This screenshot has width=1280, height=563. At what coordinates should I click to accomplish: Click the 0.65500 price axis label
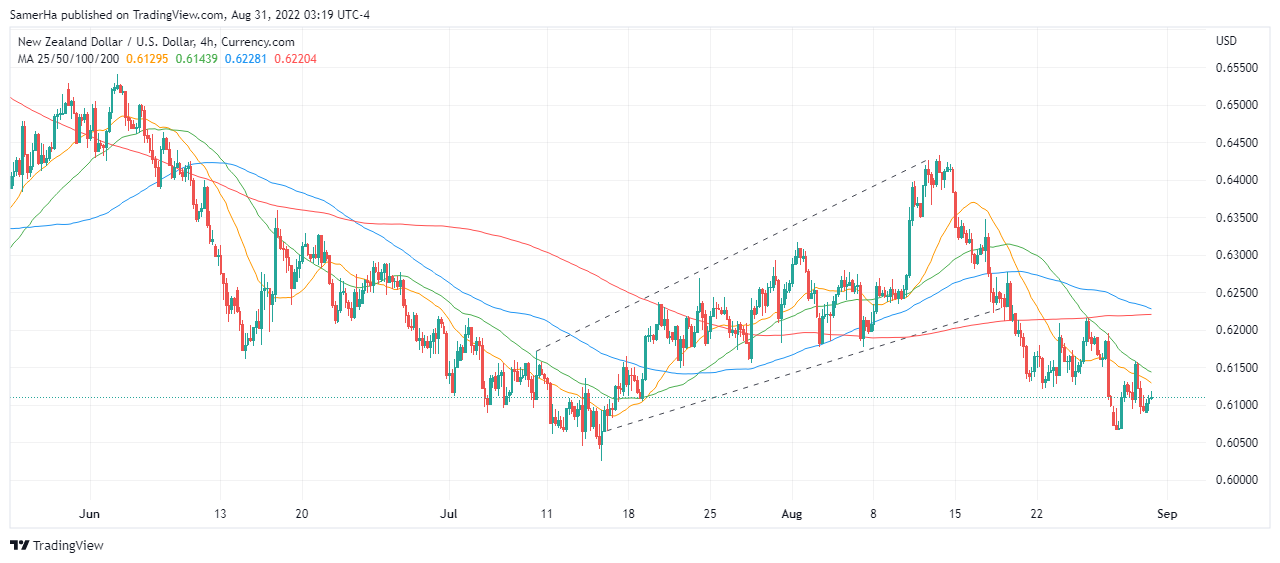(1235, 68)
